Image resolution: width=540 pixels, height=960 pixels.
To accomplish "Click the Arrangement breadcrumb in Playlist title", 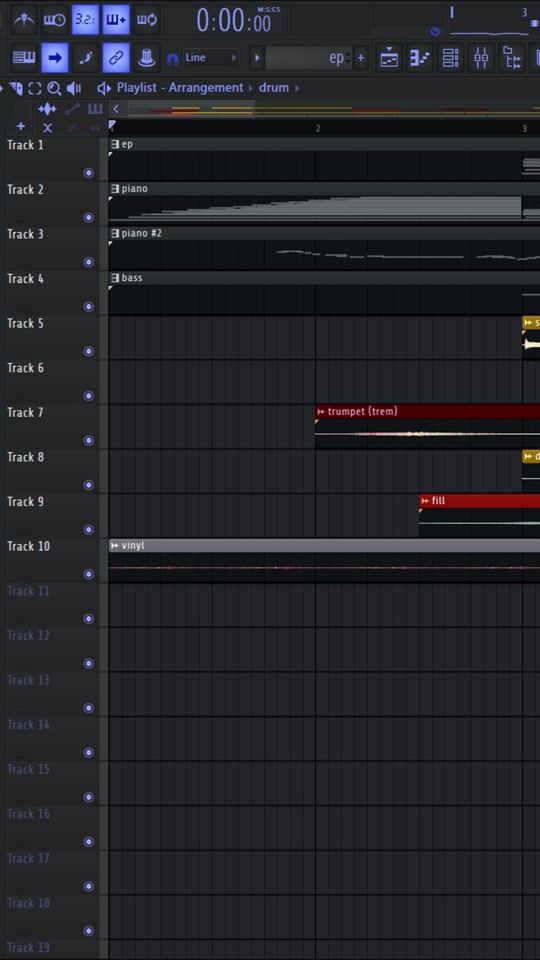I will (x=206, y=88).
